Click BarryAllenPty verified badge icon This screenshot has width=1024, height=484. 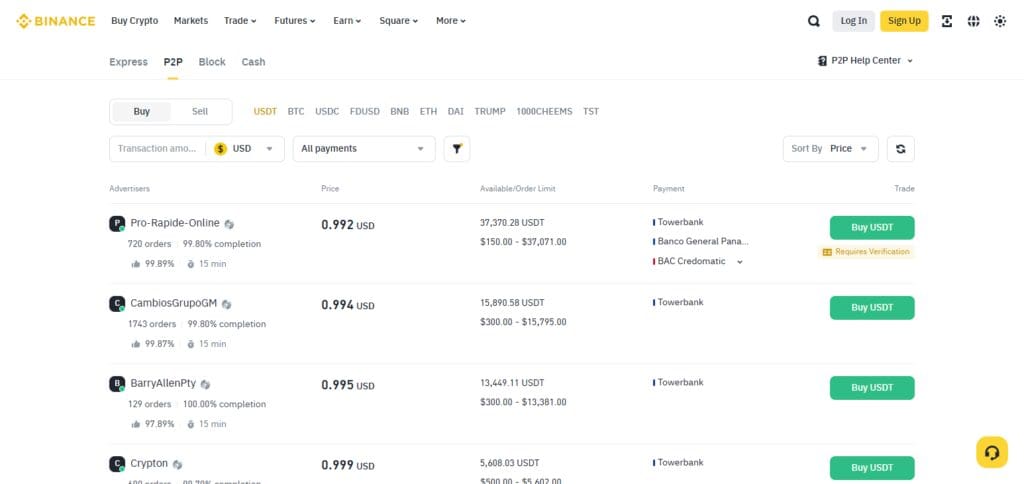(x=206, y=385)
